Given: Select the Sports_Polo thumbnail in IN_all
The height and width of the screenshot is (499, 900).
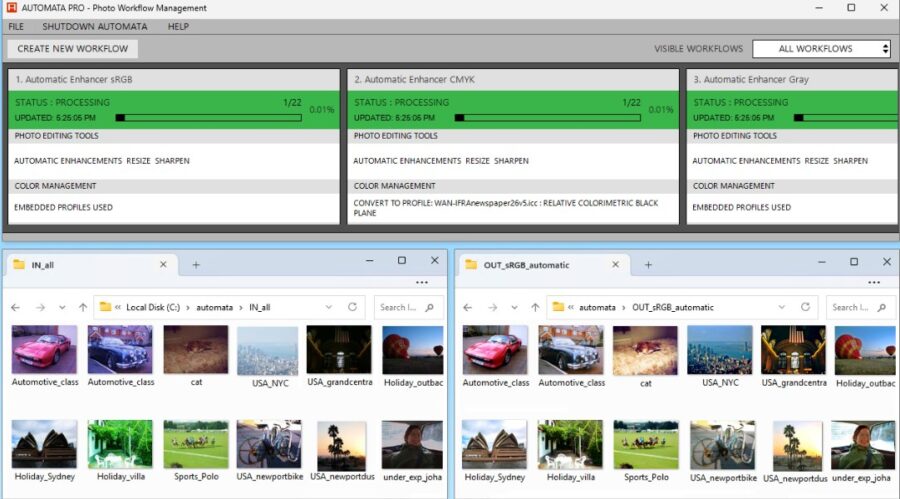Looking at the screenshot, I should click(x=196, y=444).
